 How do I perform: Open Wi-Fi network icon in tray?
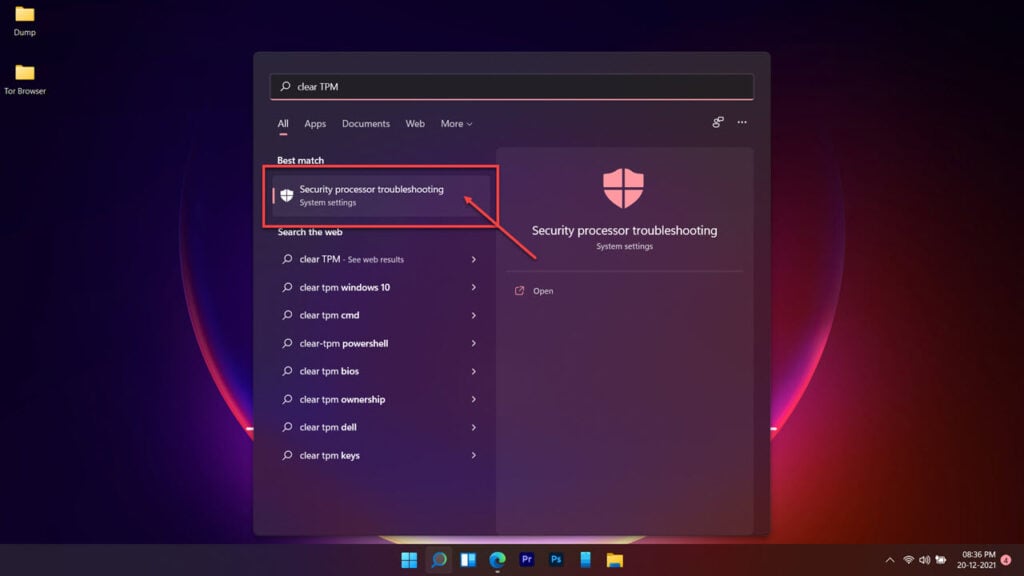(x=908, y=560)
